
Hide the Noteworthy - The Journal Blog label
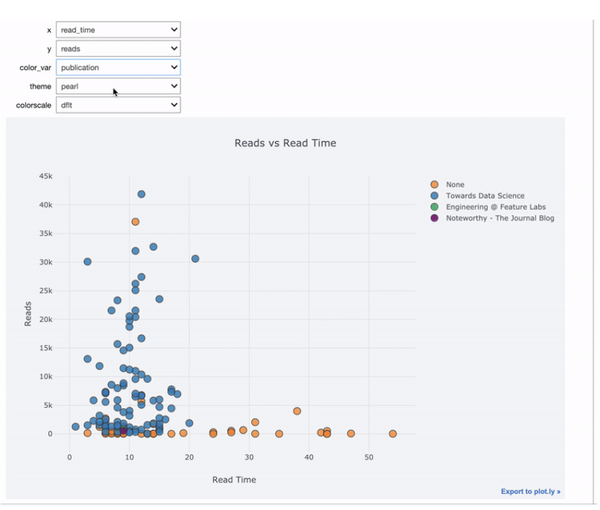[500, 218]
